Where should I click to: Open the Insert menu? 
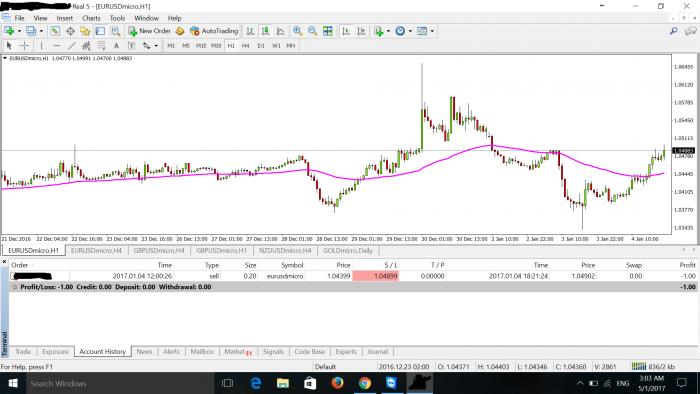65,18
